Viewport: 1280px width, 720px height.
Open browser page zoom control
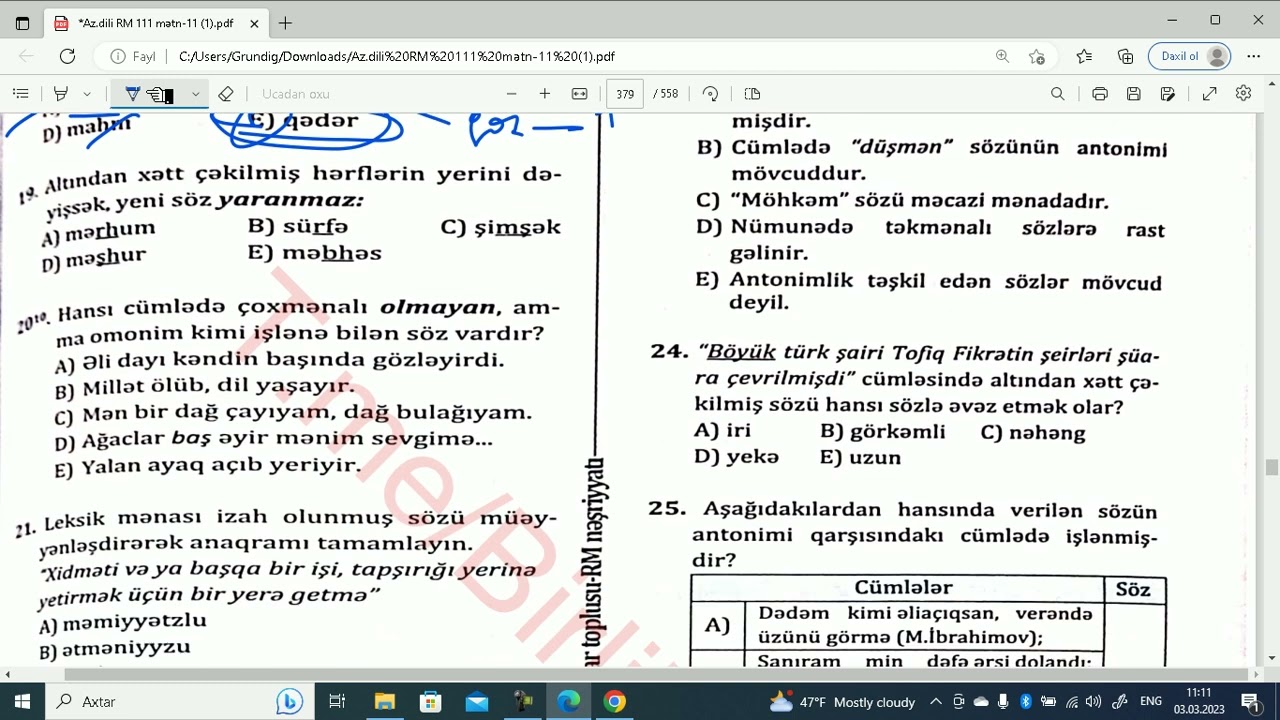tap(1002, 57)
